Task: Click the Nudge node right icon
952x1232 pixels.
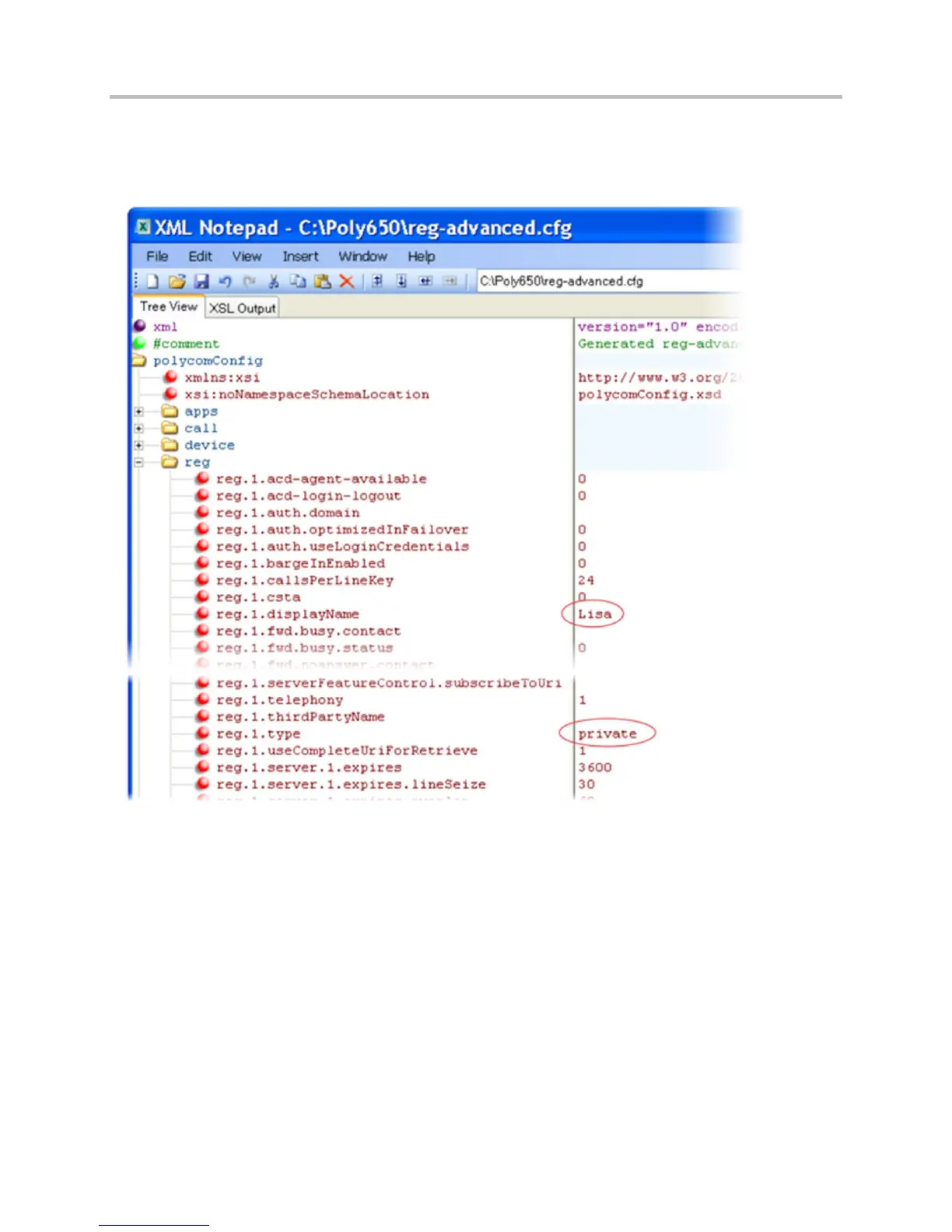Action: [x=450, y=282]
